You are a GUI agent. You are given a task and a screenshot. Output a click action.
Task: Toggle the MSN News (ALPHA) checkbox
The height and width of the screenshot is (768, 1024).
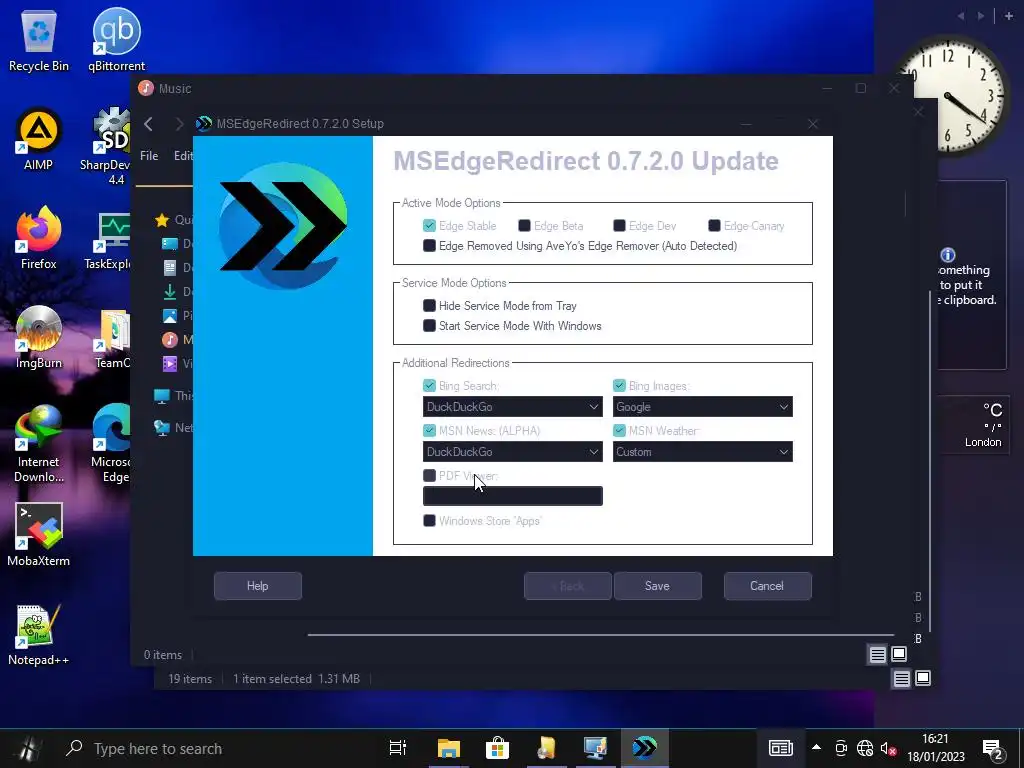pyautogui.click(x=429, y=430)
